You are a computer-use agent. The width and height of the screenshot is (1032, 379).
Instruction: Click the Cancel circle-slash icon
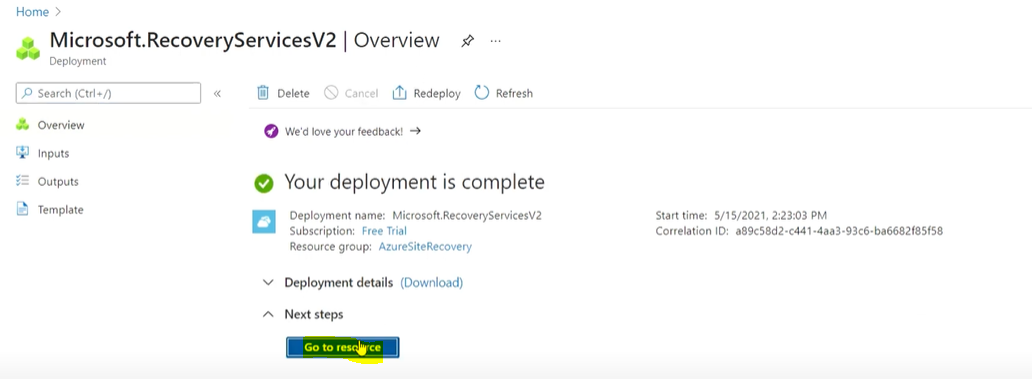tap(331, 93)
